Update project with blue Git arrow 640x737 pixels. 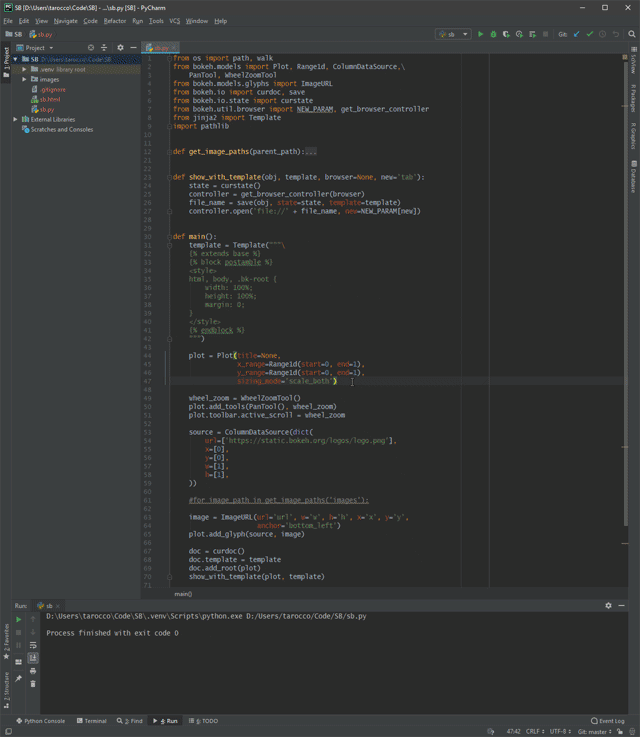click(577, 34)
